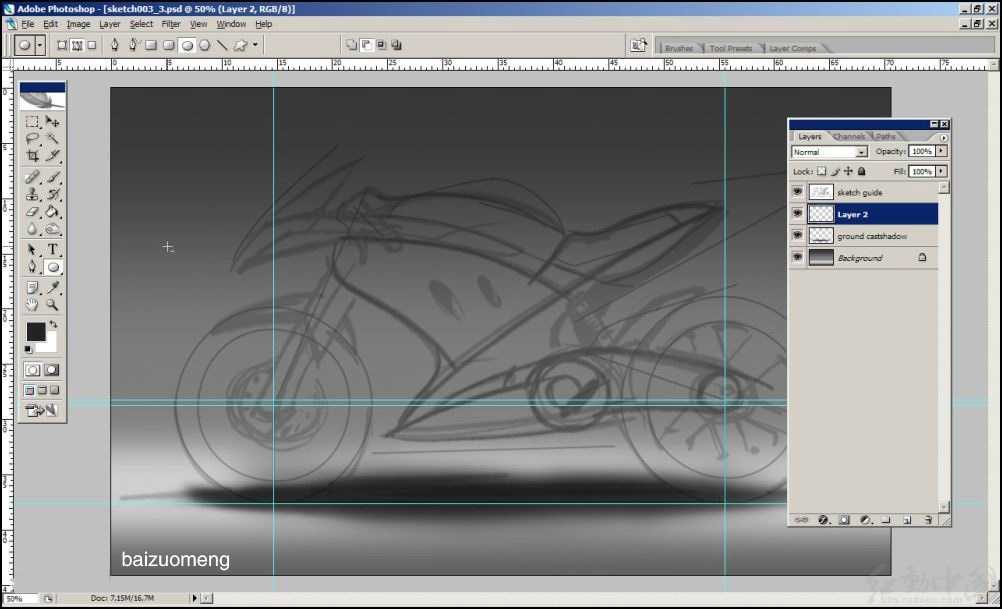The height and width of the screenshot is (609, 1002).
Task: Click the Rectangular Marquee tool
Action: (33, 121)
